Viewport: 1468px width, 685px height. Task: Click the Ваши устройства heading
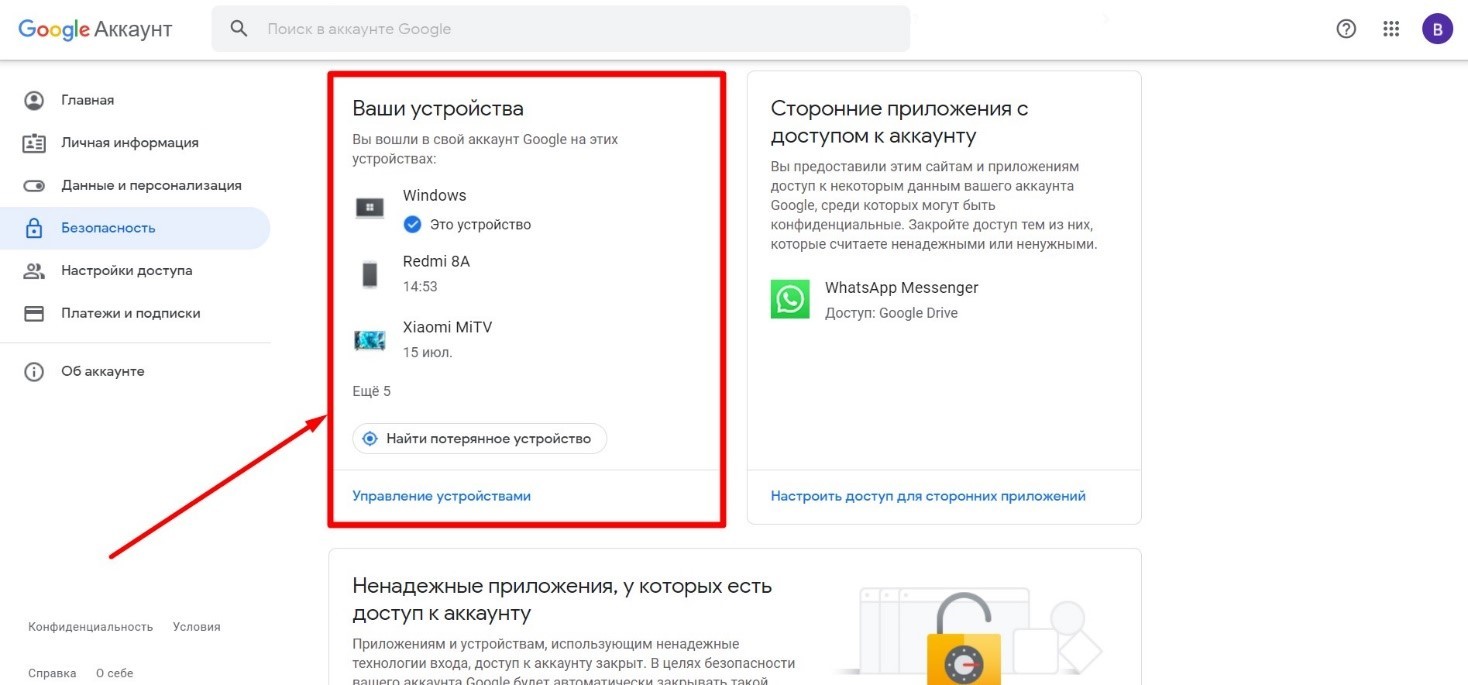438,108
